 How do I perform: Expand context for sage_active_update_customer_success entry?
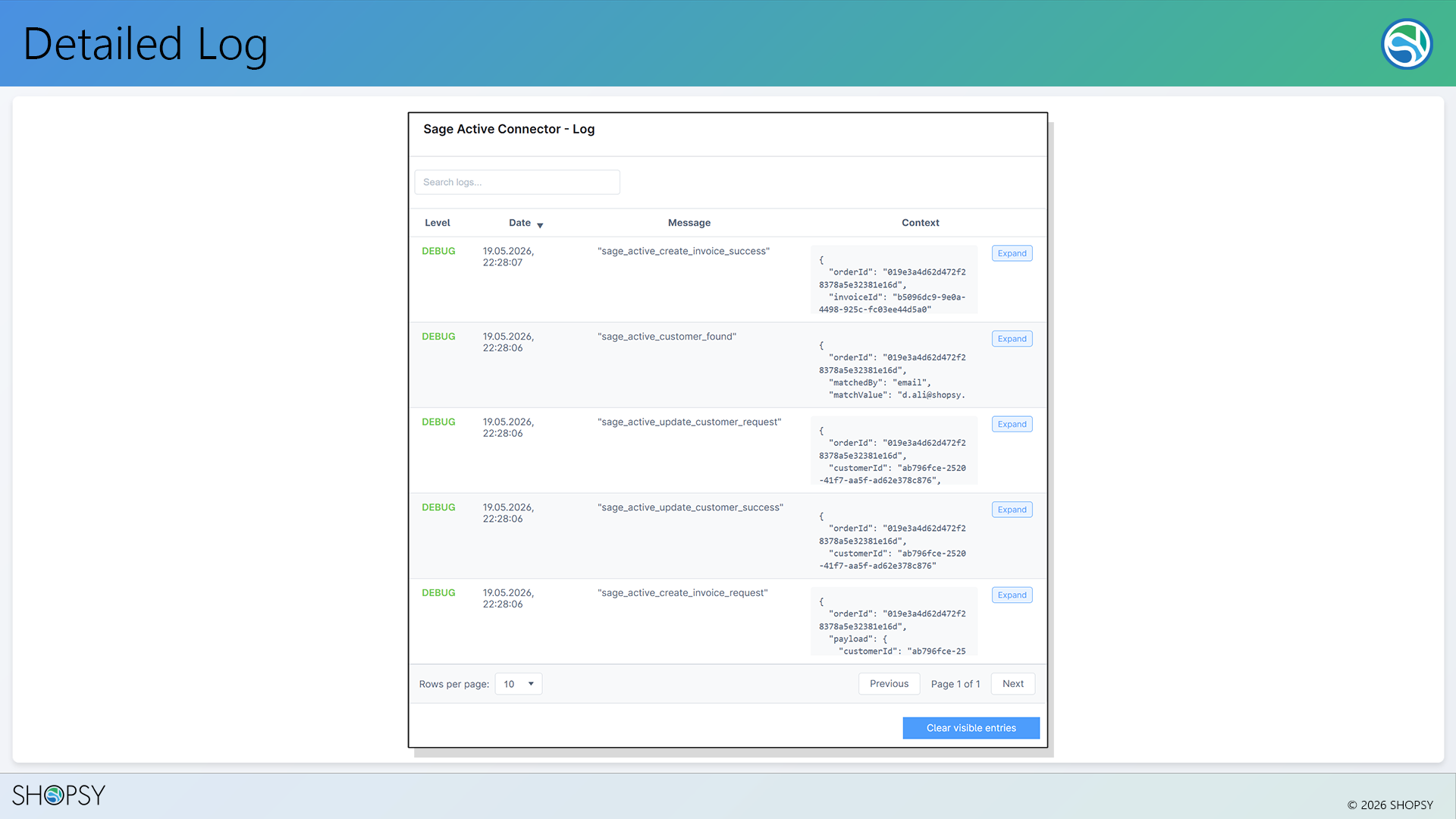(x=1012, y=510)
